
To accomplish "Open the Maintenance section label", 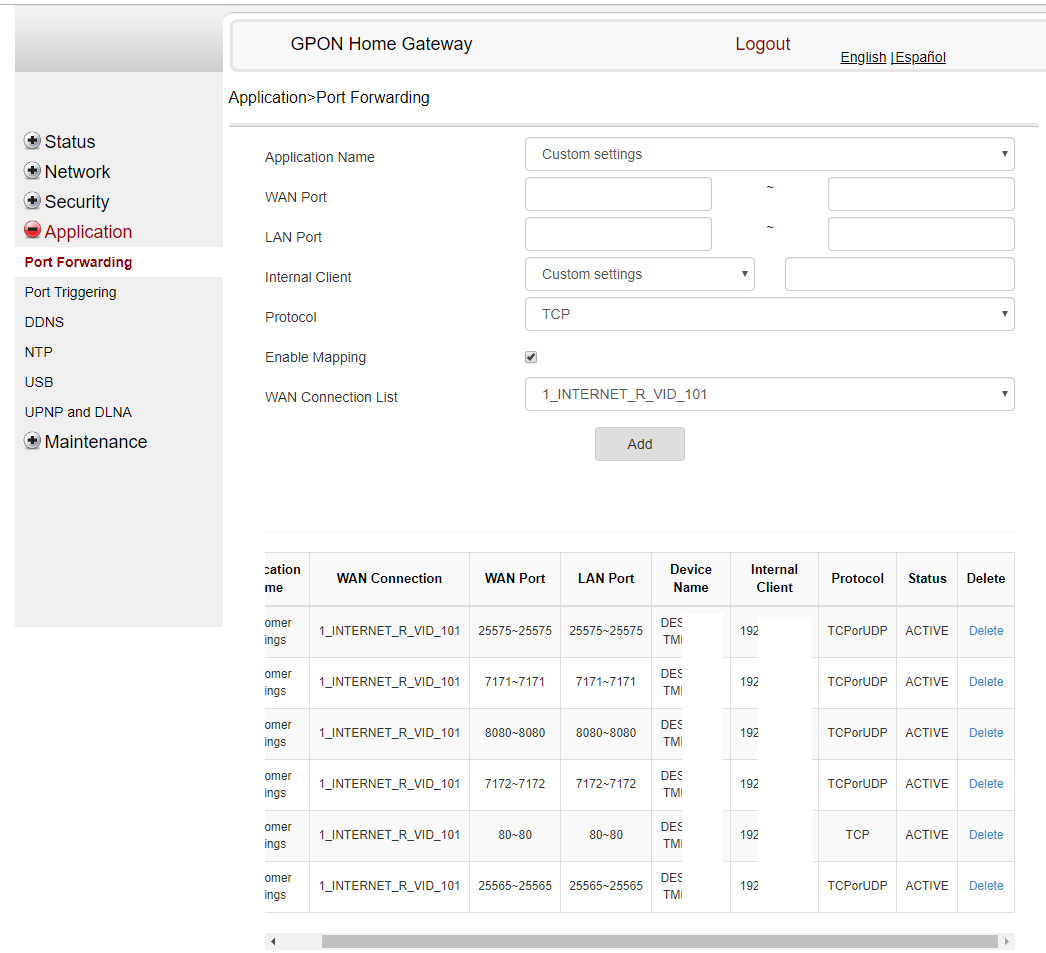I will 96,441.
